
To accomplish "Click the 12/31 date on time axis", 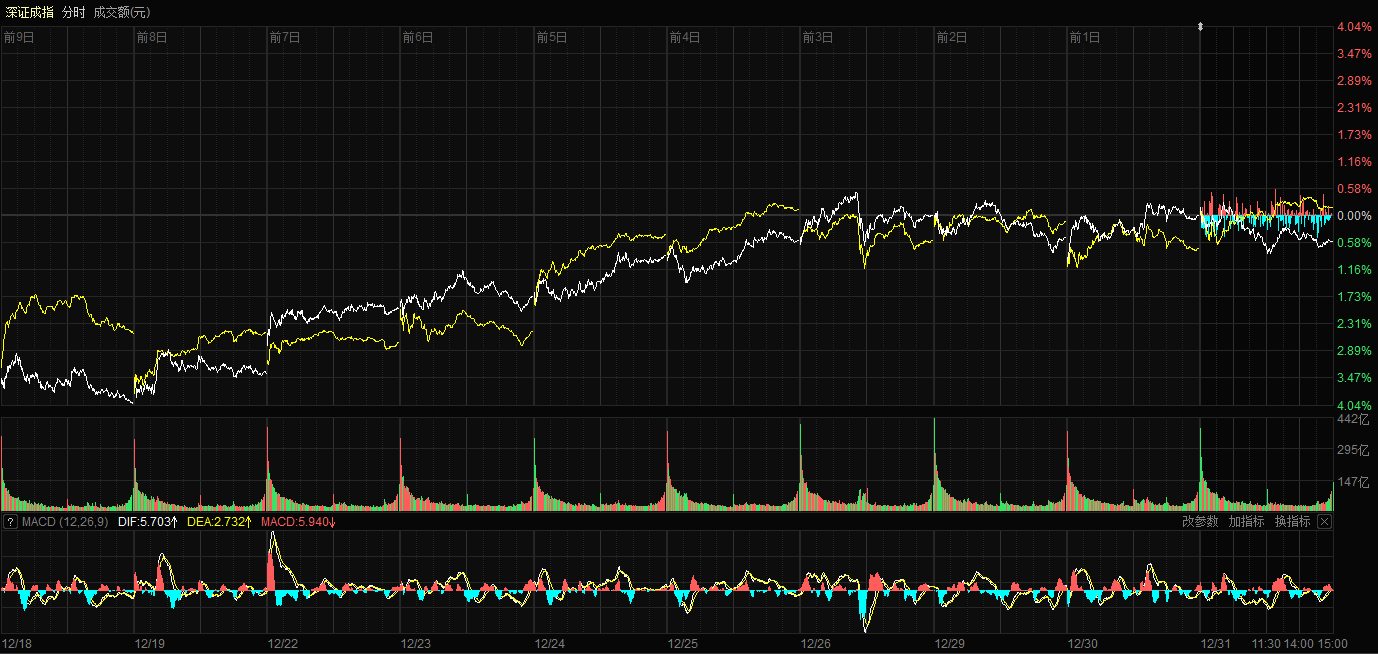I will point(1216,644).
